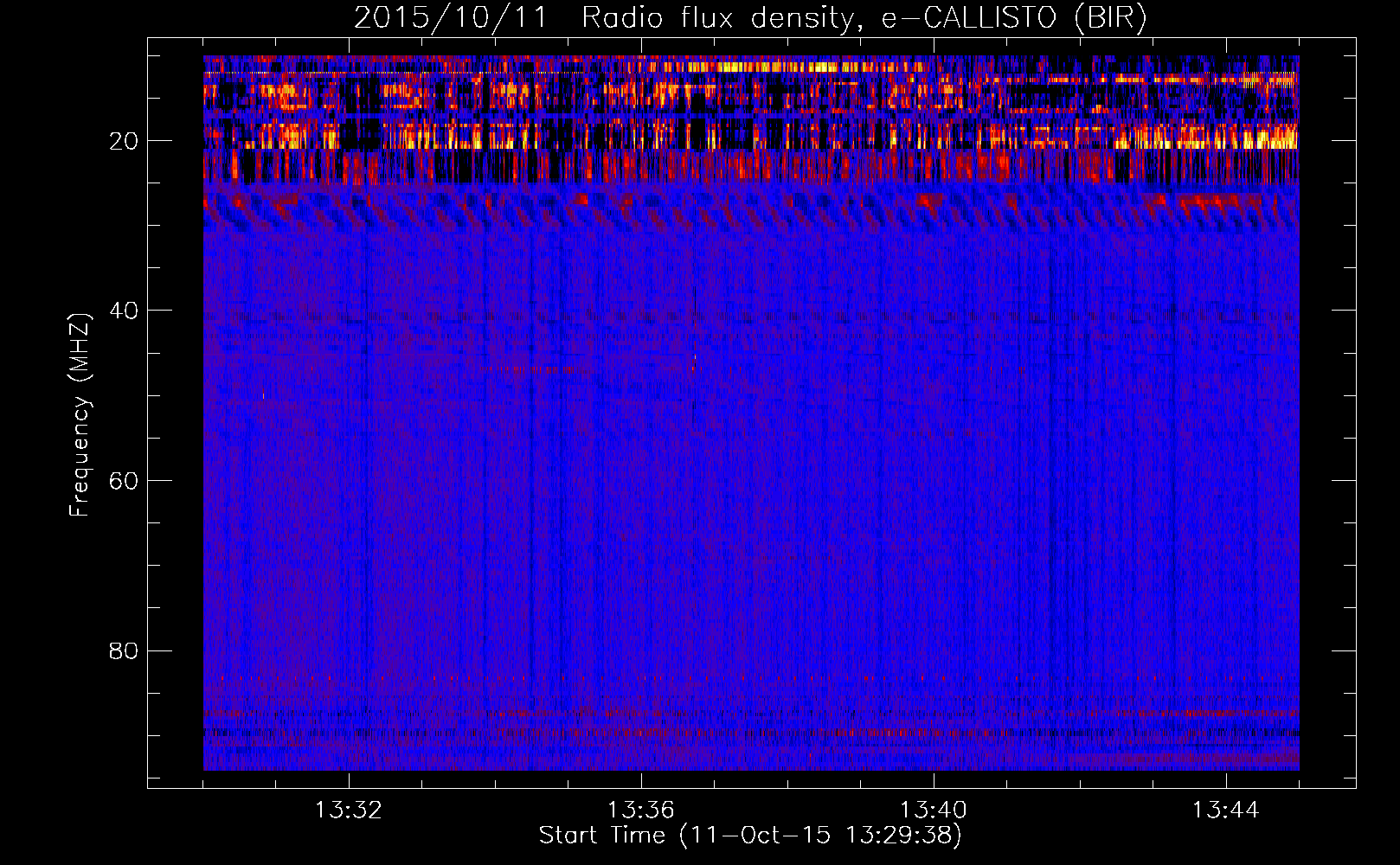The image size is (1400, 865).
Task: Select the 20 MHz tick label
Action: [x=124, y=141]
